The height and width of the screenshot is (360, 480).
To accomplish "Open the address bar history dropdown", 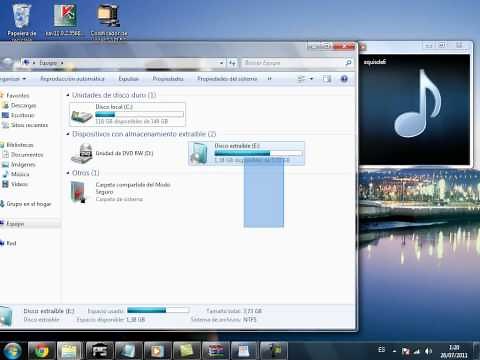I will point(222,63).
